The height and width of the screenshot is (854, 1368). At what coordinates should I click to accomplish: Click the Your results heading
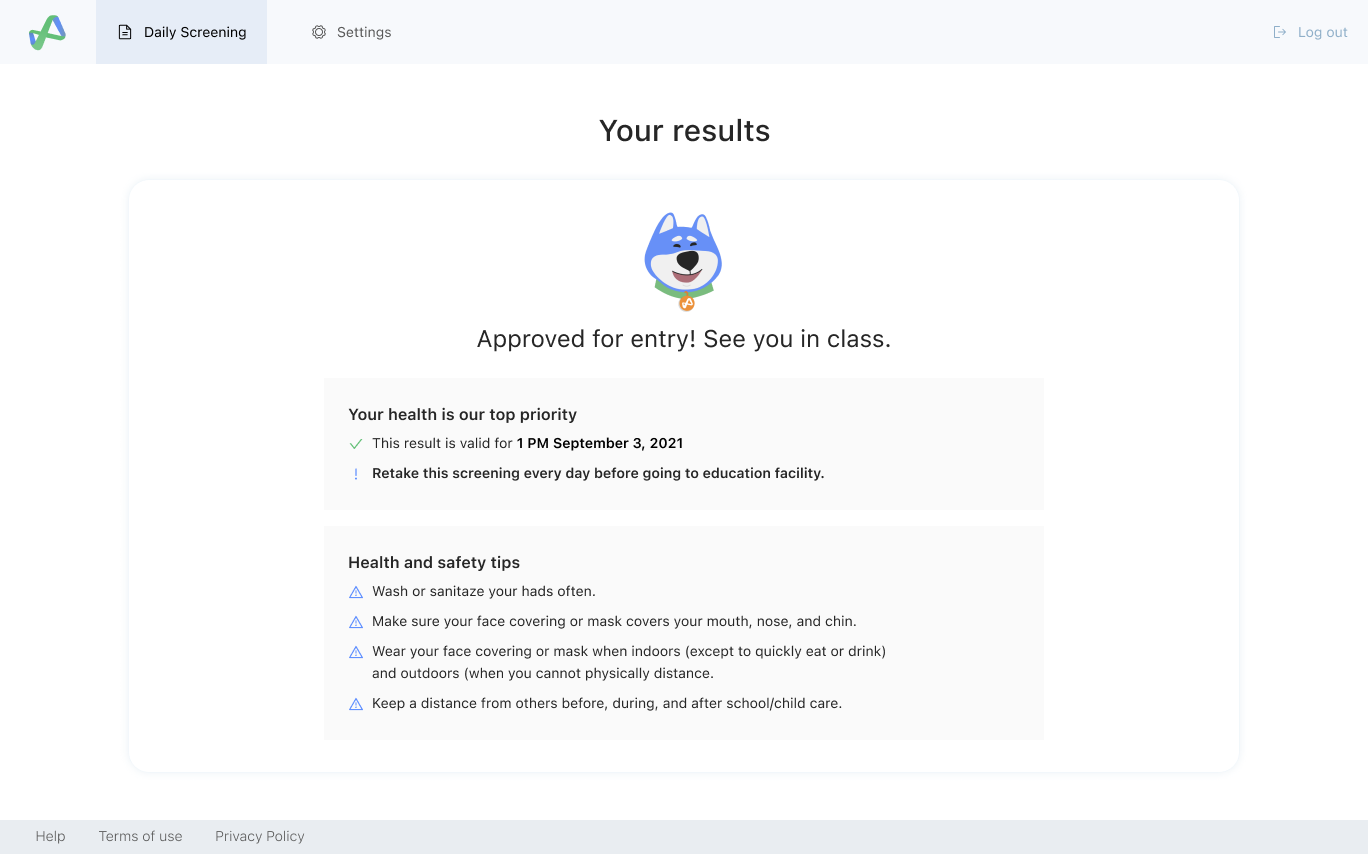click(x=684, y=131)
